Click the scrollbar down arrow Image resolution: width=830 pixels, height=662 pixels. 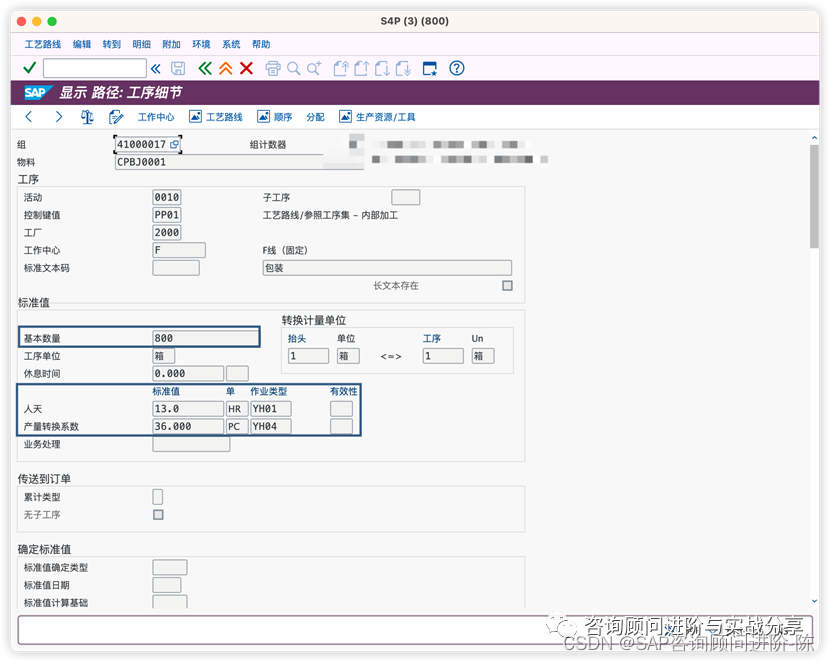[814, 601]
